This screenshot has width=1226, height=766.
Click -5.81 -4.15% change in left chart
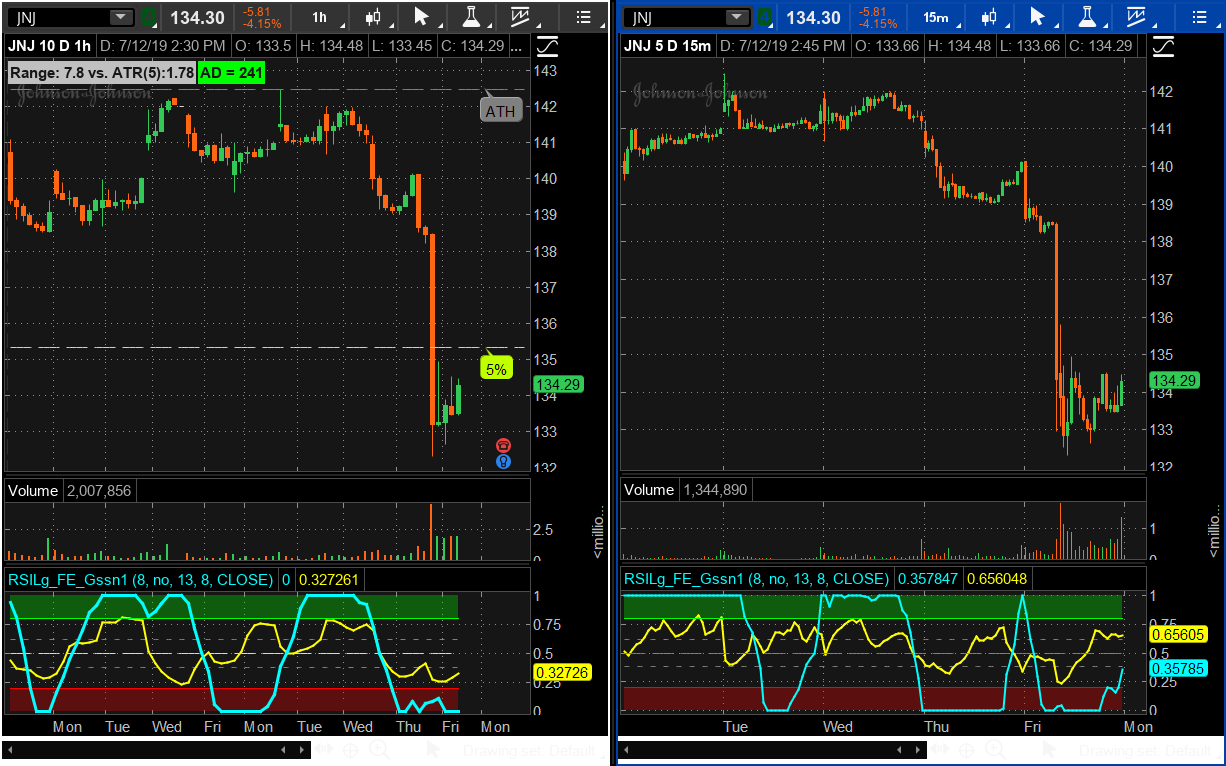262,17
